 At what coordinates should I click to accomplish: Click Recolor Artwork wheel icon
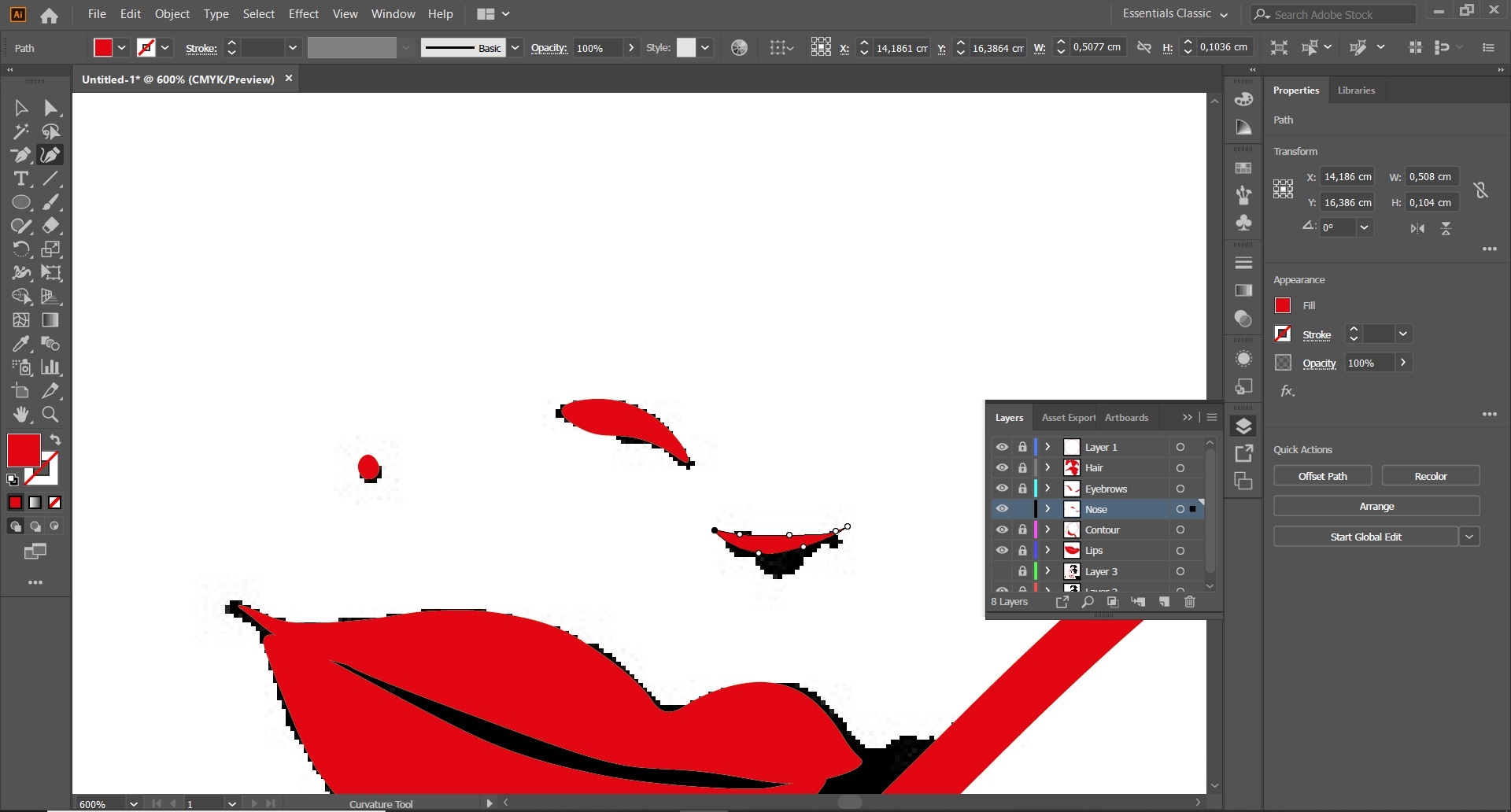[739, 48]
